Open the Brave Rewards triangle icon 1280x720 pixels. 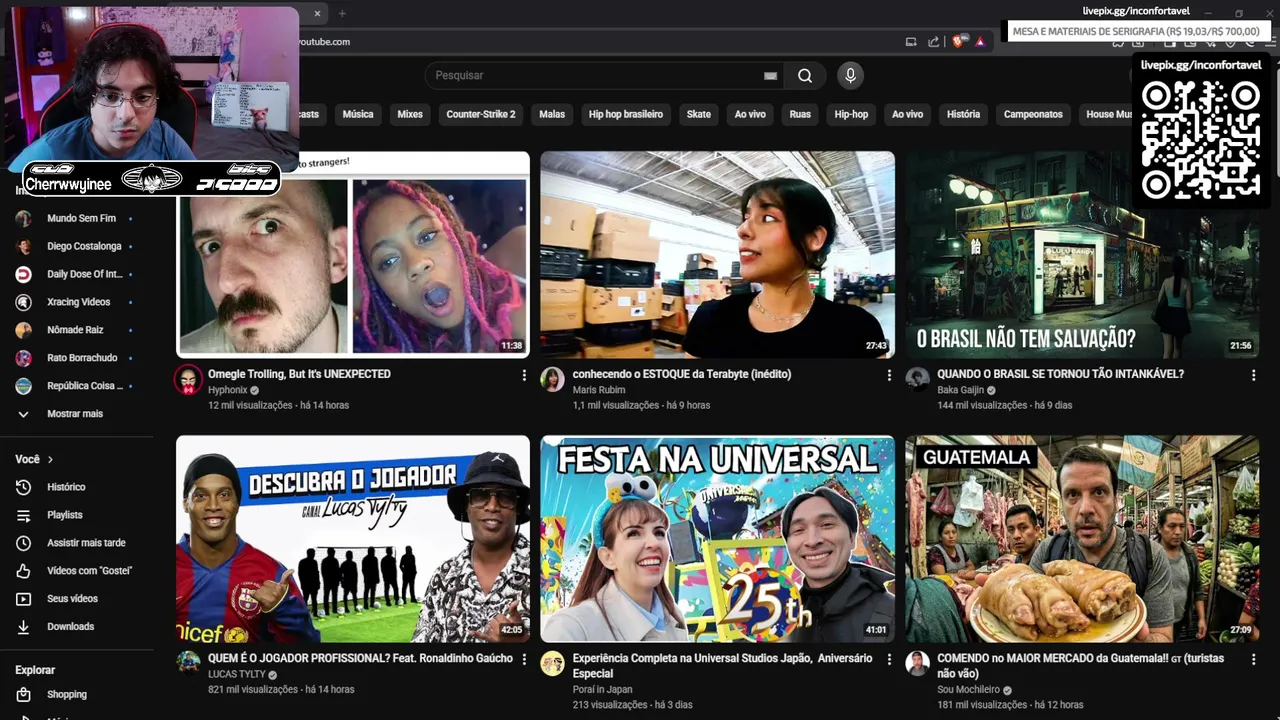click(980, 42)
